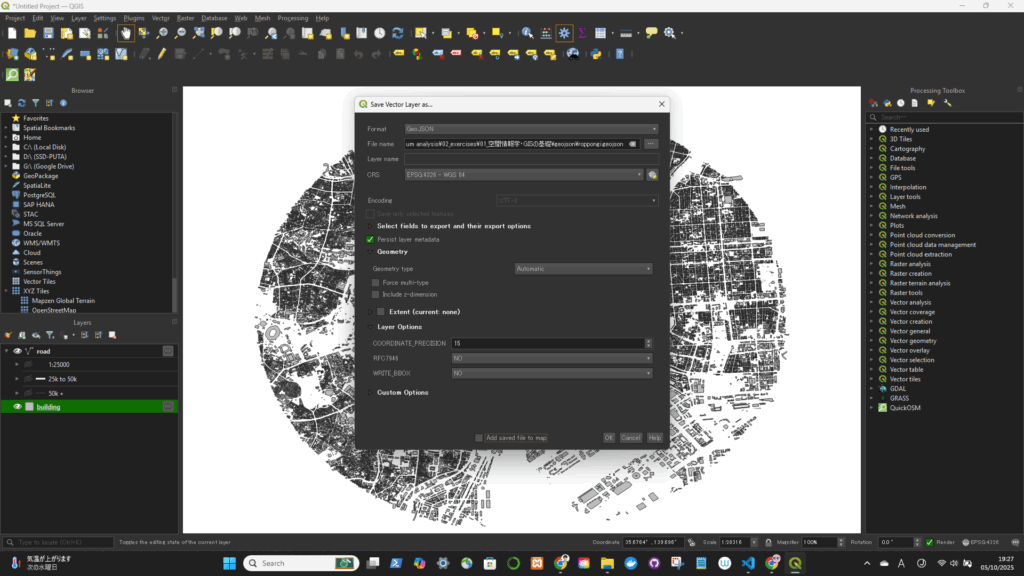Expand the Custom Options section
Image resolution: width=1024 pixels, height=576 pixels.
(369, 392)
